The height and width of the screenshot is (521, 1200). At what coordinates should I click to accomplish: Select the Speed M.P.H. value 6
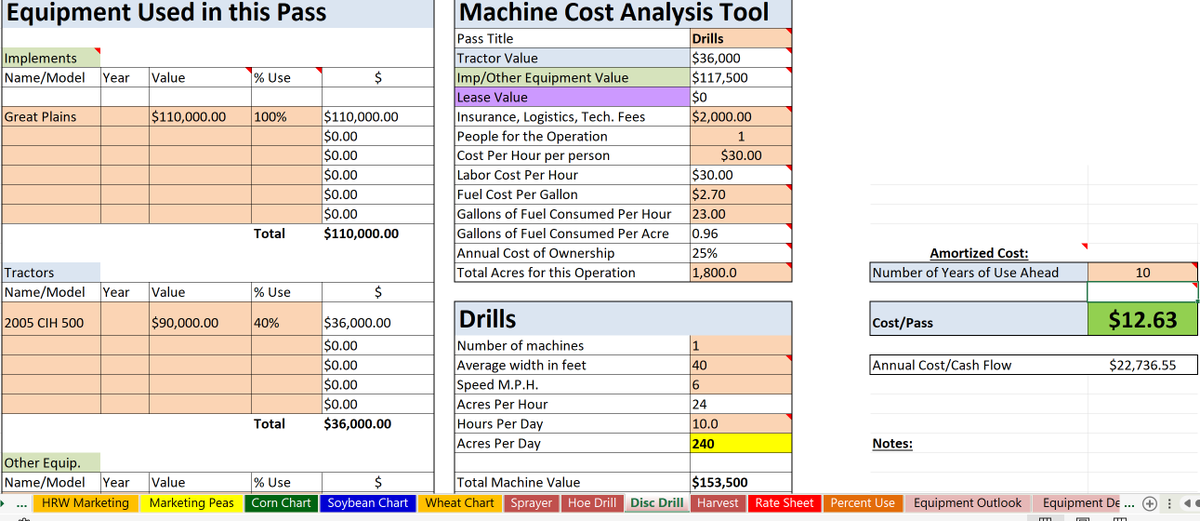740,385
